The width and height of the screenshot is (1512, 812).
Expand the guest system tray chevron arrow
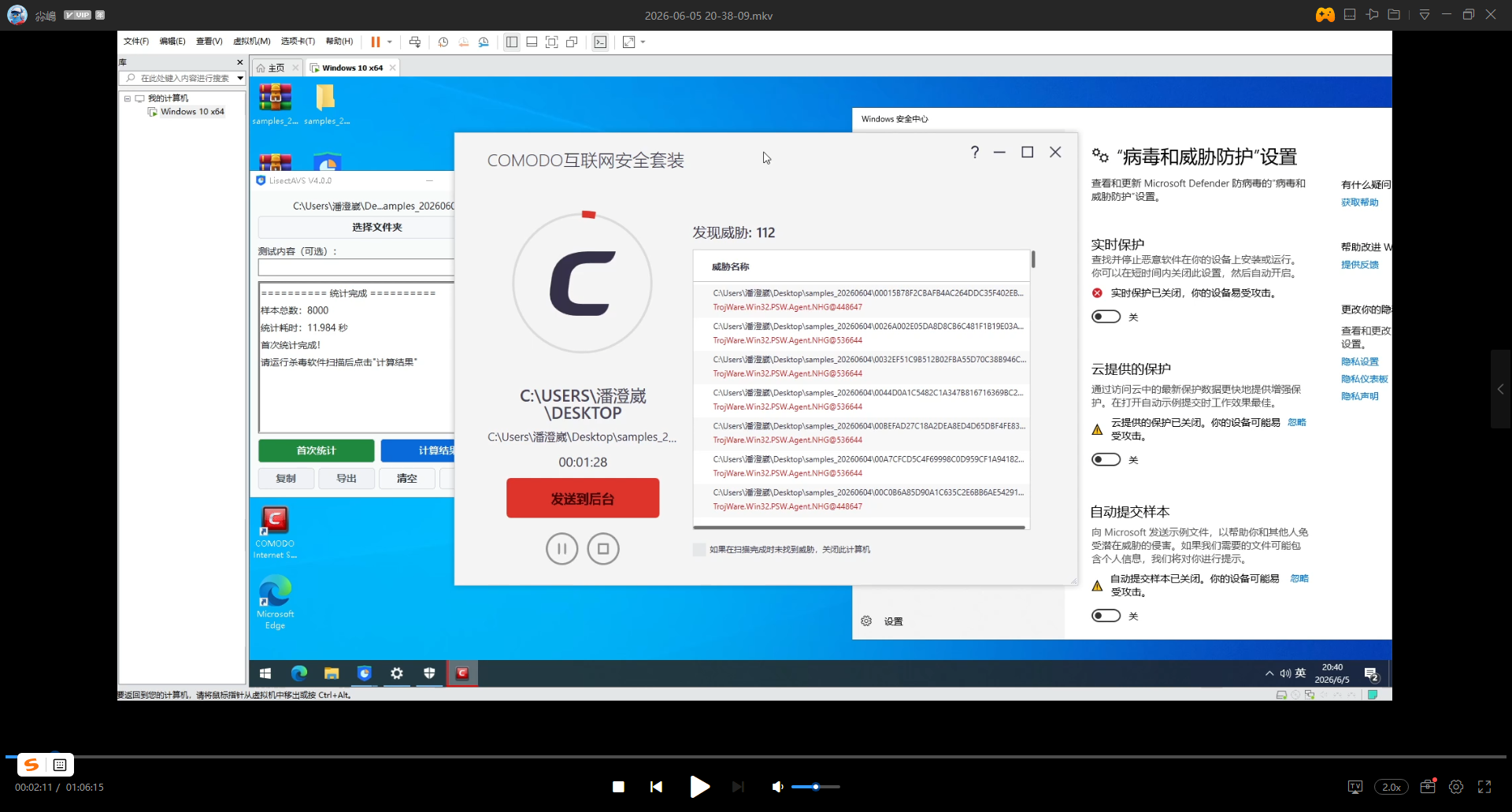[x=1269, y=673]
